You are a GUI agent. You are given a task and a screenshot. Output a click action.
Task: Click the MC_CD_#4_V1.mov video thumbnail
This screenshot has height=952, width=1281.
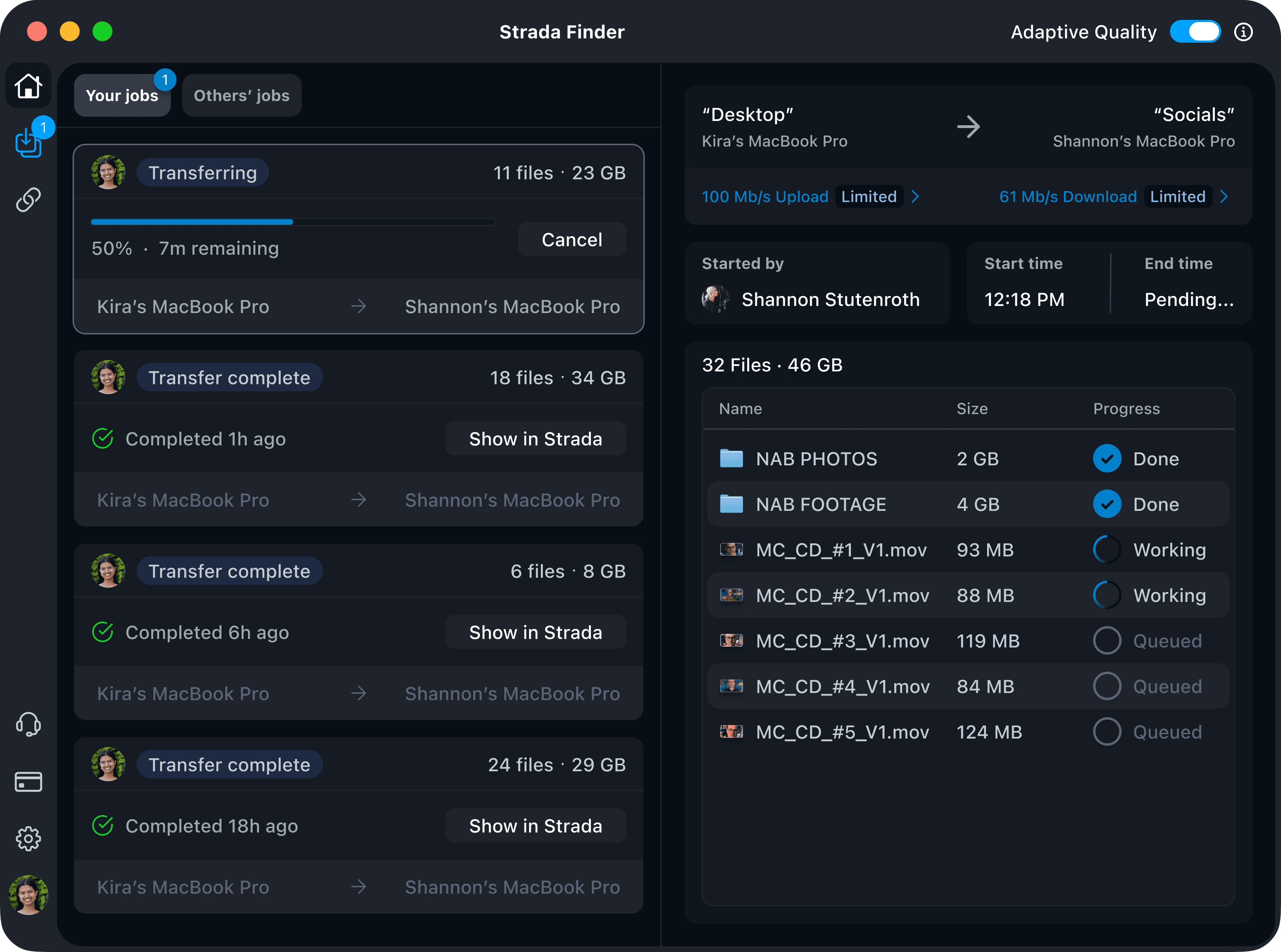pos(731,686)
